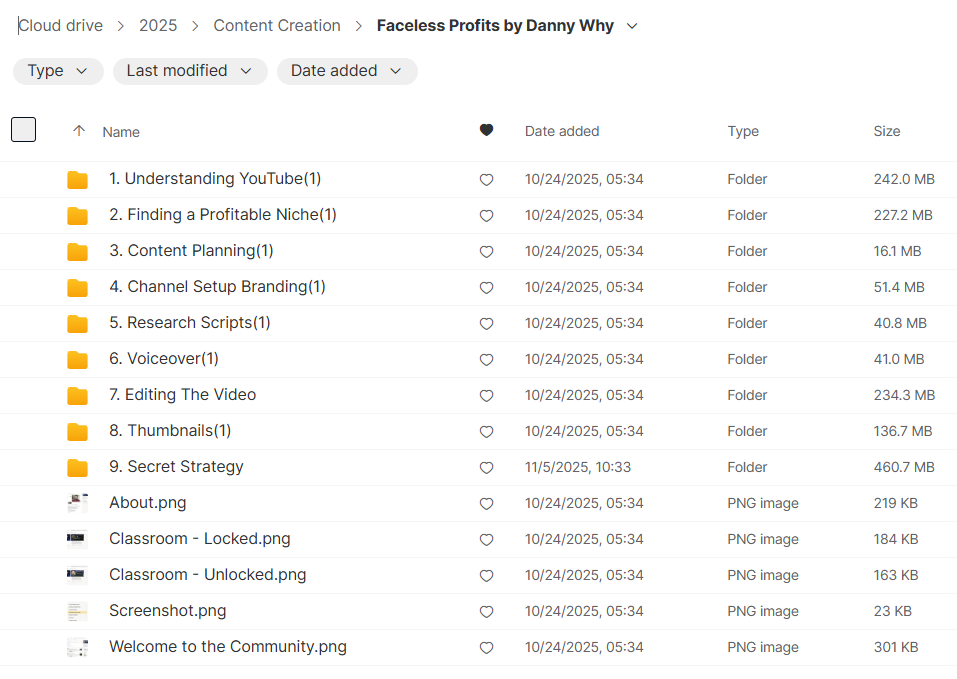Click folder icon for Content Planning

[x=77, y=252]
